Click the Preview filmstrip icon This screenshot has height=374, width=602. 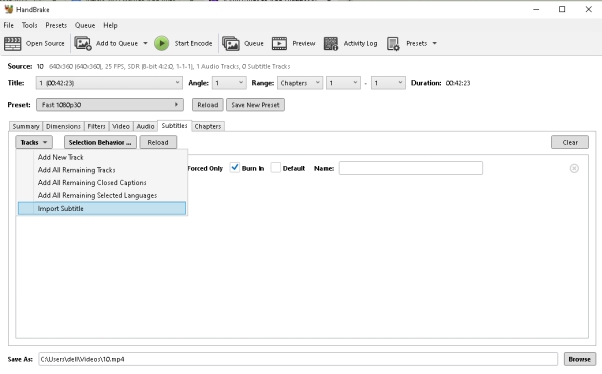coord(279,43)
